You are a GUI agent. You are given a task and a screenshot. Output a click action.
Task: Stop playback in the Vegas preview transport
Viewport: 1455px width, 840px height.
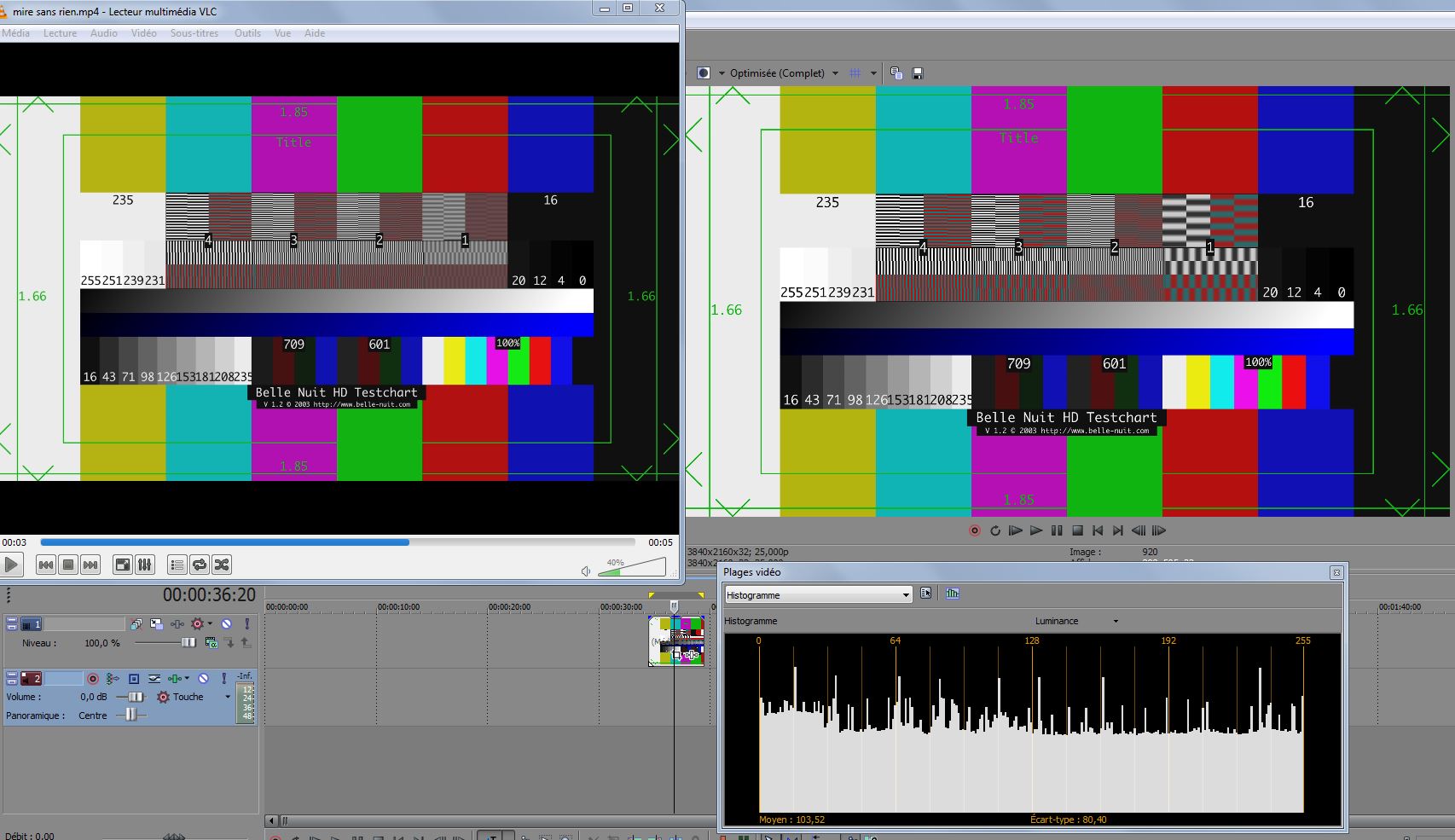pyautogui.click(x=1077, y=530)
